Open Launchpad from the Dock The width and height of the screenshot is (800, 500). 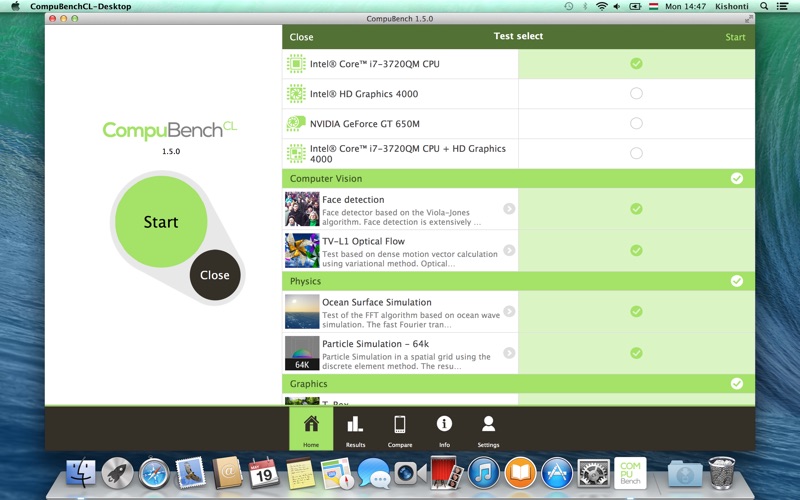[117, 472]
